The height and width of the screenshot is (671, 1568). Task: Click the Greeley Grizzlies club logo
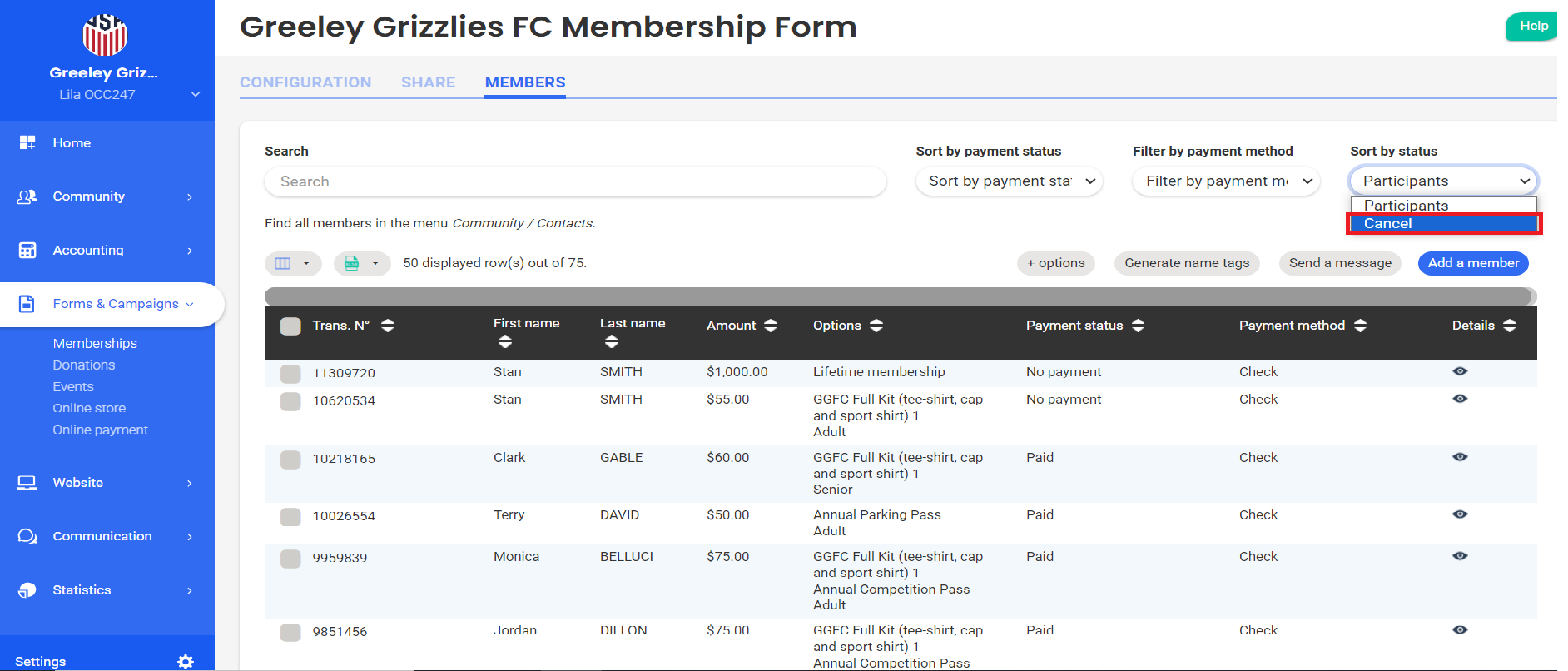(x=105, y=35)
